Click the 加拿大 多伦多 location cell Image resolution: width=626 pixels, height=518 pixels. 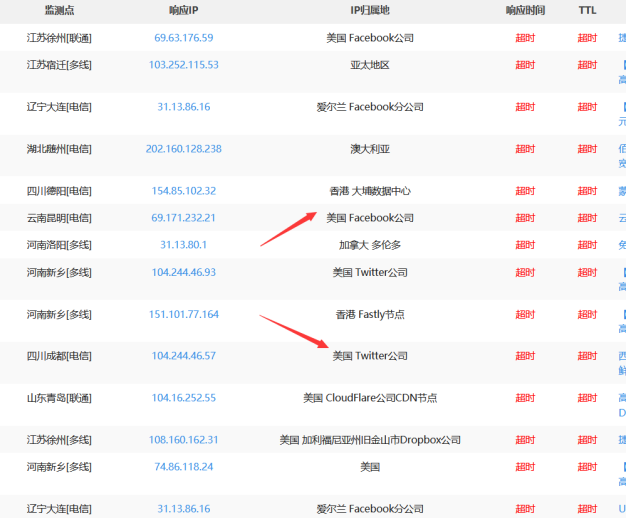coord(370,245)
